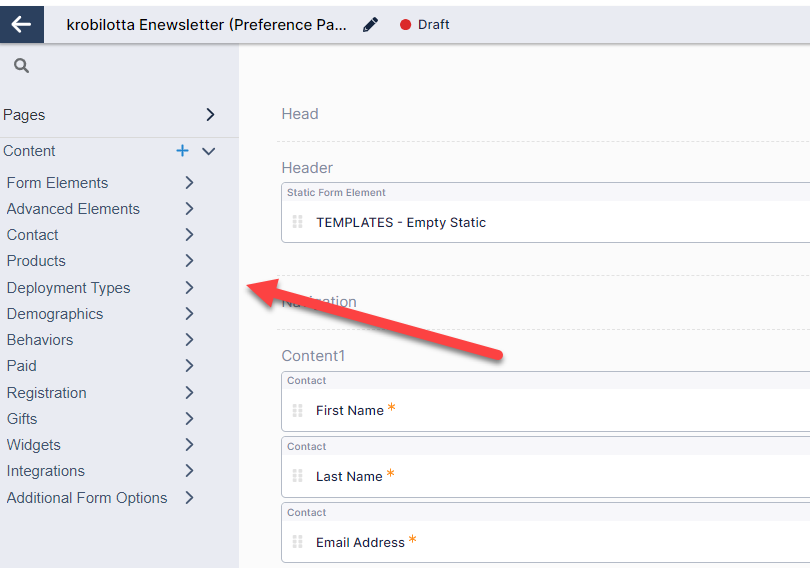Screen dimensions: 810x568
Task: Expand the Widgets category arrow
Action: [189, 445]
